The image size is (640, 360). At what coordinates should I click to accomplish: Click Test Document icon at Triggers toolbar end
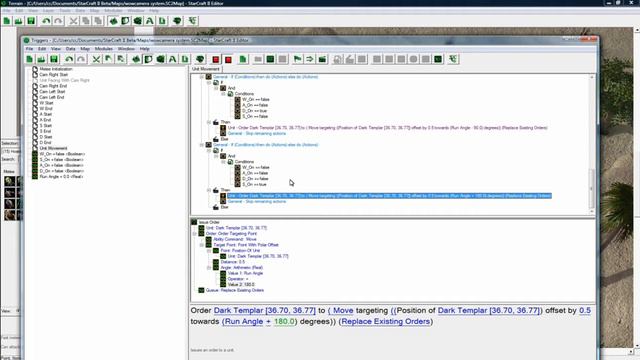pos(453,60)
